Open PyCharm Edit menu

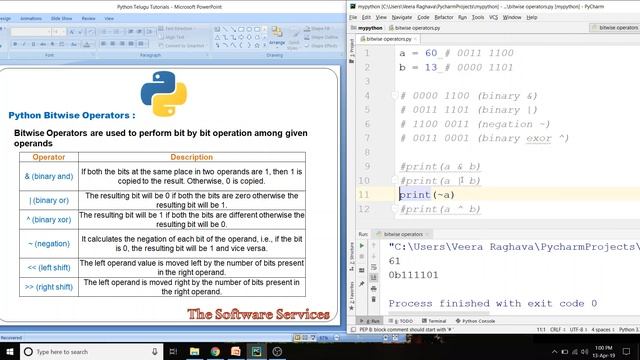coord(367,18)
